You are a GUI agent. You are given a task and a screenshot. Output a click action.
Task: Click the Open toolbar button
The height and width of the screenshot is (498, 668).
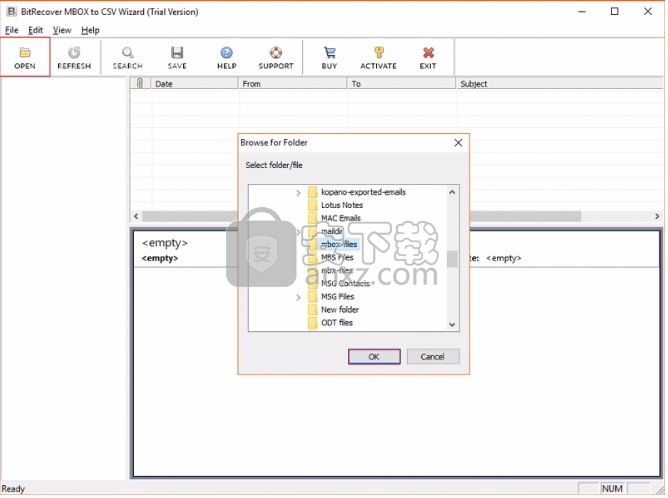click(x=25, y=58)
